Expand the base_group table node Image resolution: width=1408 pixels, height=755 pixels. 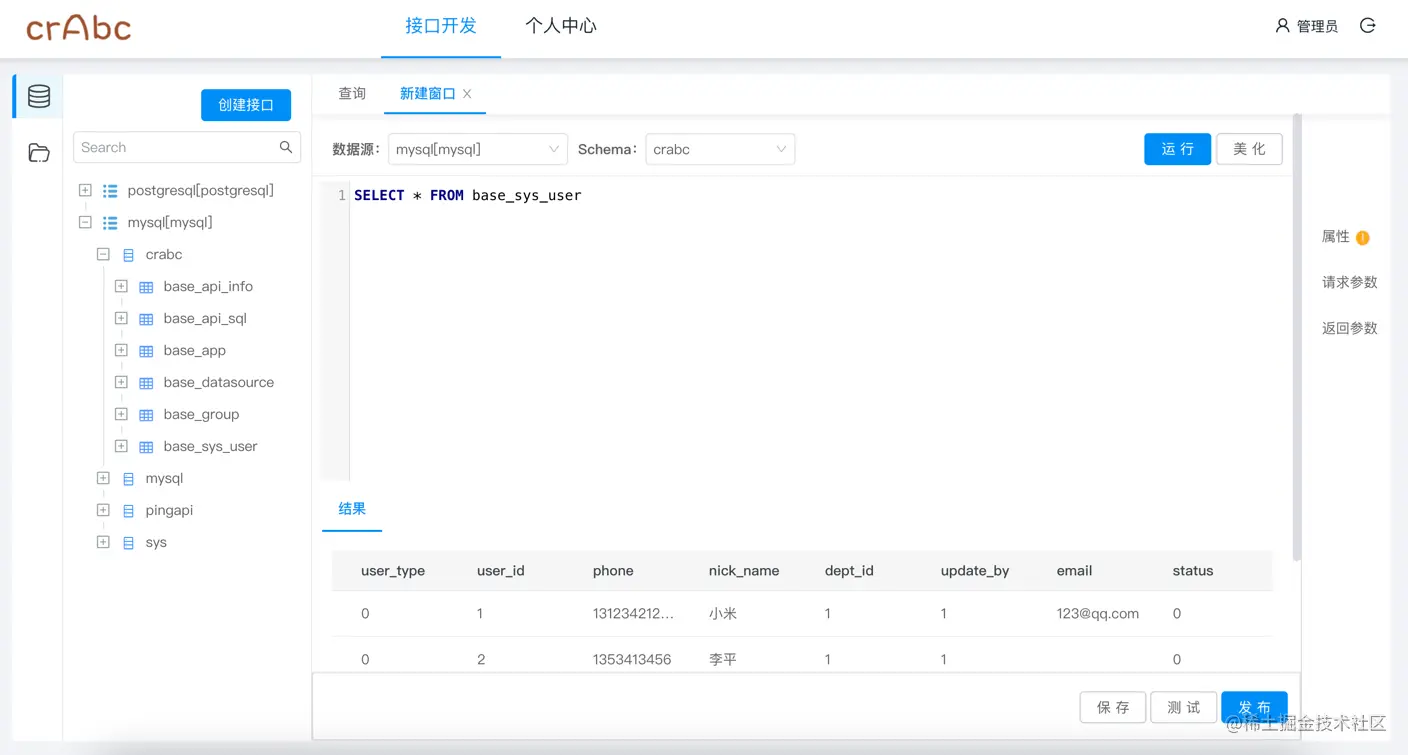click(121, 414)
